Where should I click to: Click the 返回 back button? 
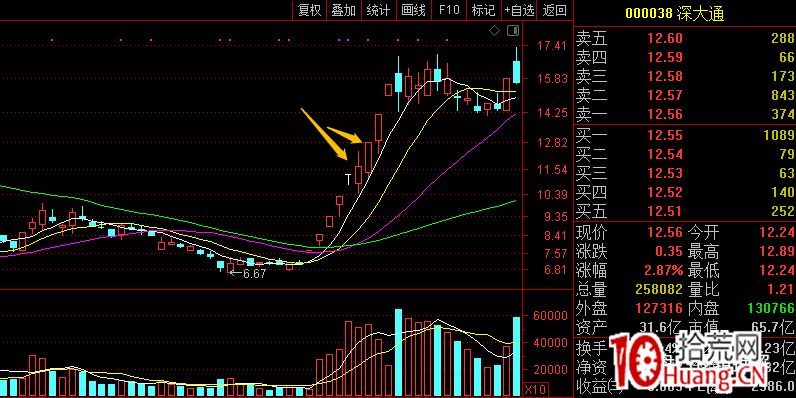[554, 10]
